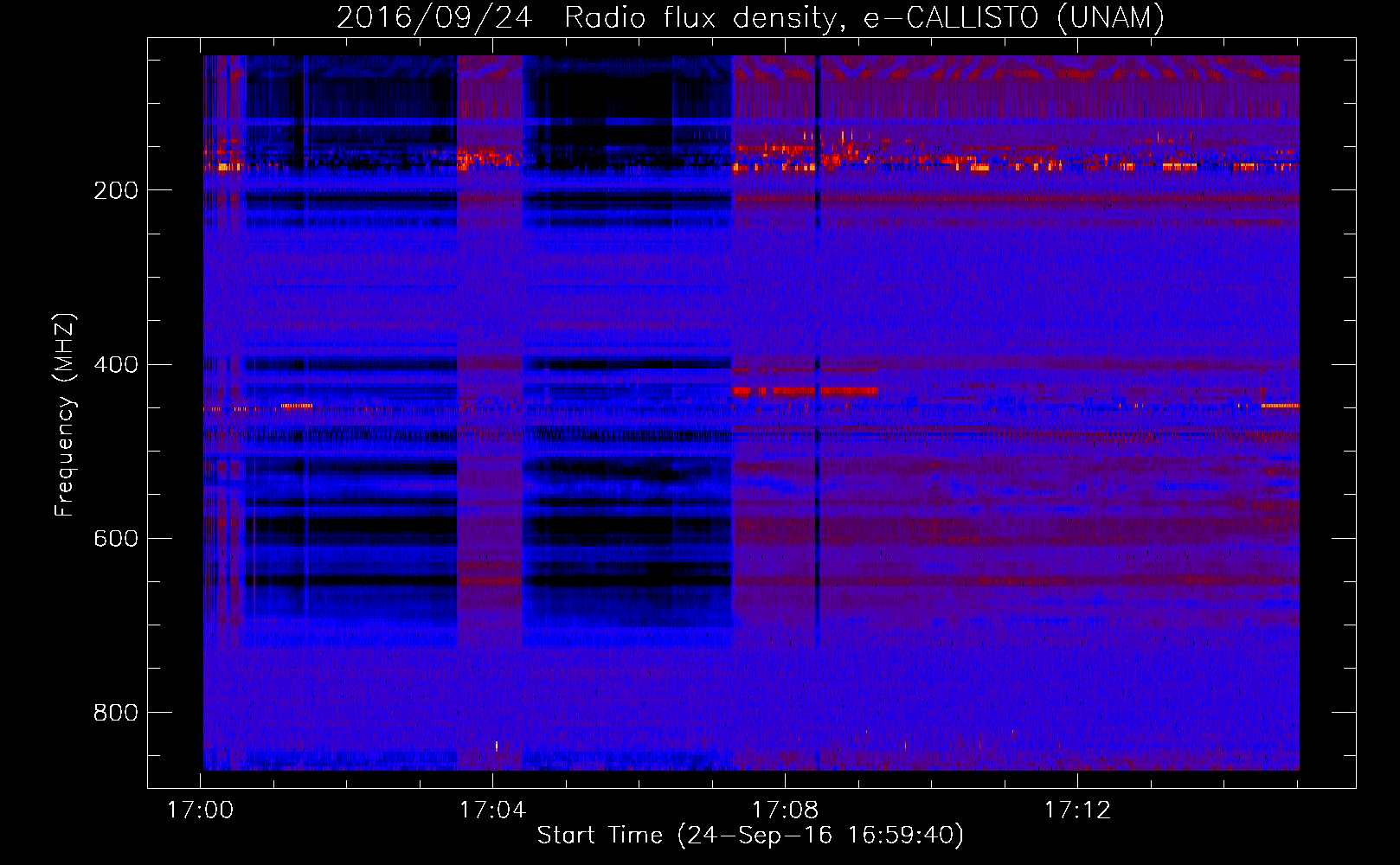Click the bright red band just below 400 MHz
Viewport: 1400px width, 865px height.
click(x=805, y=392)
